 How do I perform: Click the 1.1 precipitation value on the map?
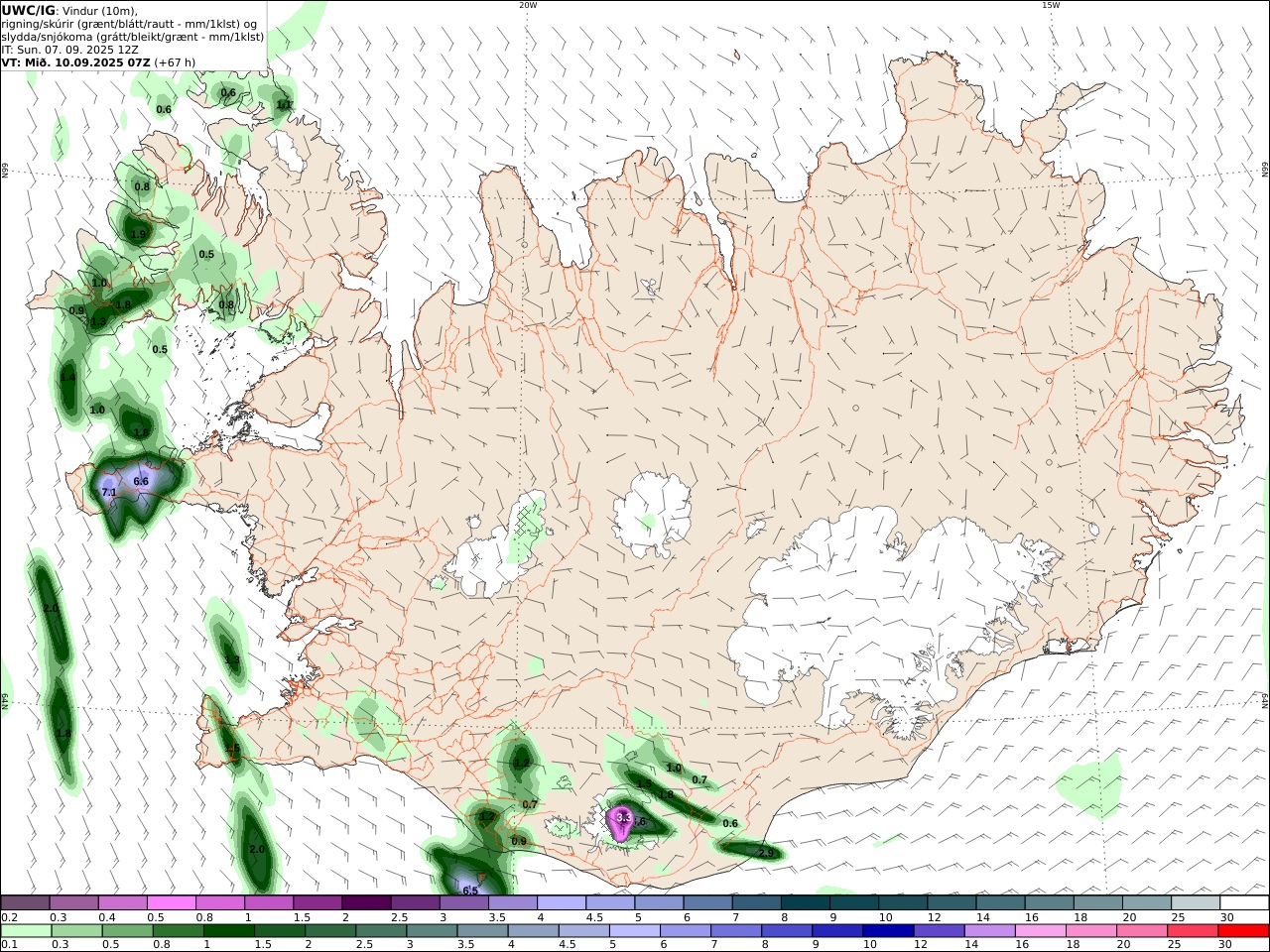(x=284, y=104)
